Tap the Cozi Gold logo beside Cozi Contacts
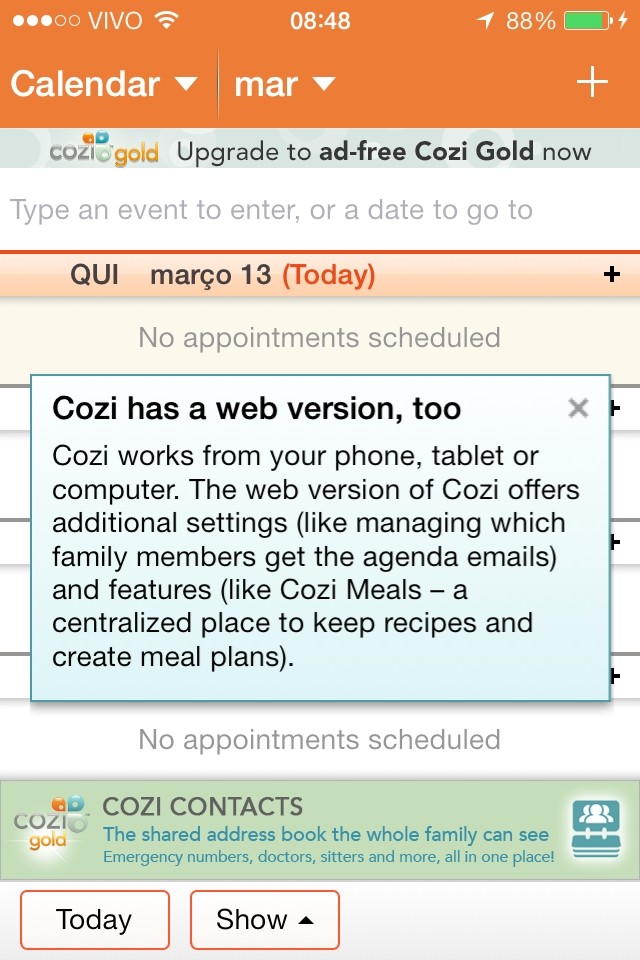This screenshot has width=640, height=960. pyautogui.click(x=48, y=823)
